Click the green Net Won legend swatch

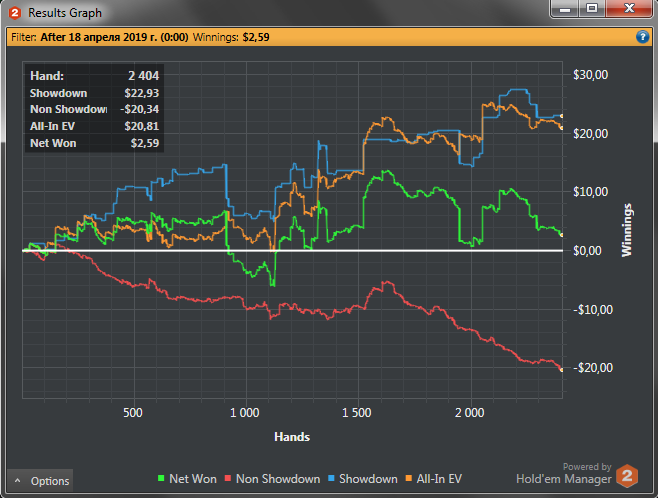point(161,478)
